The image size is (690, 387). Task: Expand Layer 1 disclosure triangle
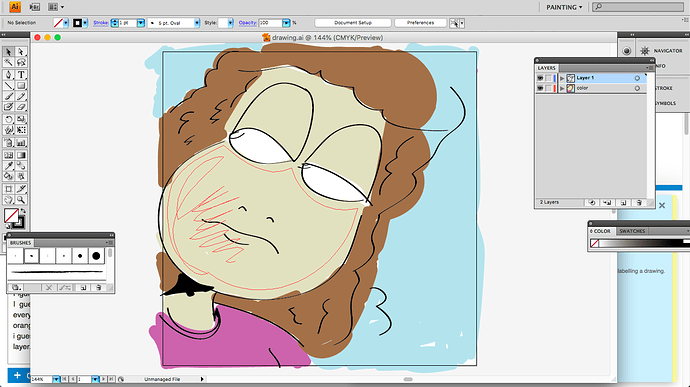(x=562, y=78)
